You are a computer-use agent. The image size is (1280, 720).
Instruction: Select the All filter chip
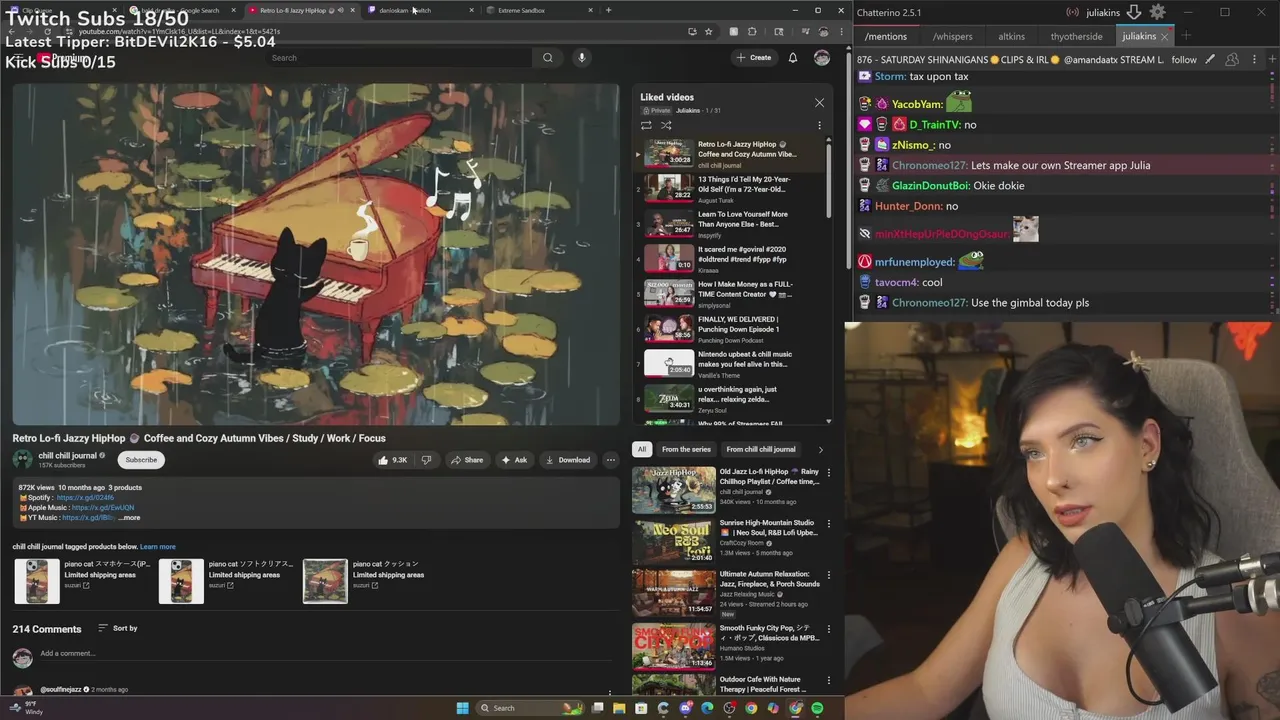pyautogui.click(x=642, y=449)
